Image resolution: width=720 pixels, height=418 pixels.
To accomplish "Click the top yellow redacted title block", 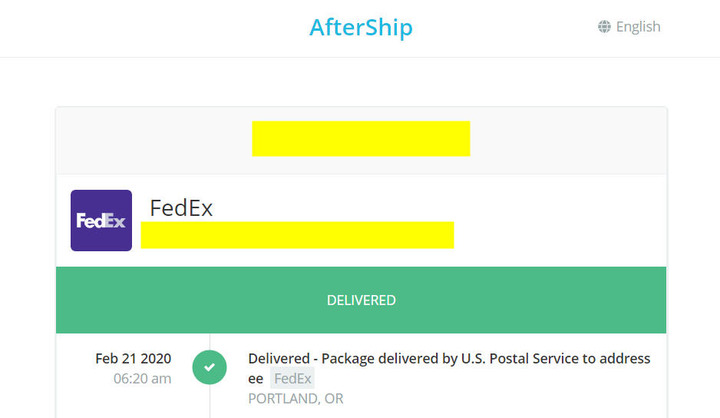I will point(361,139).
